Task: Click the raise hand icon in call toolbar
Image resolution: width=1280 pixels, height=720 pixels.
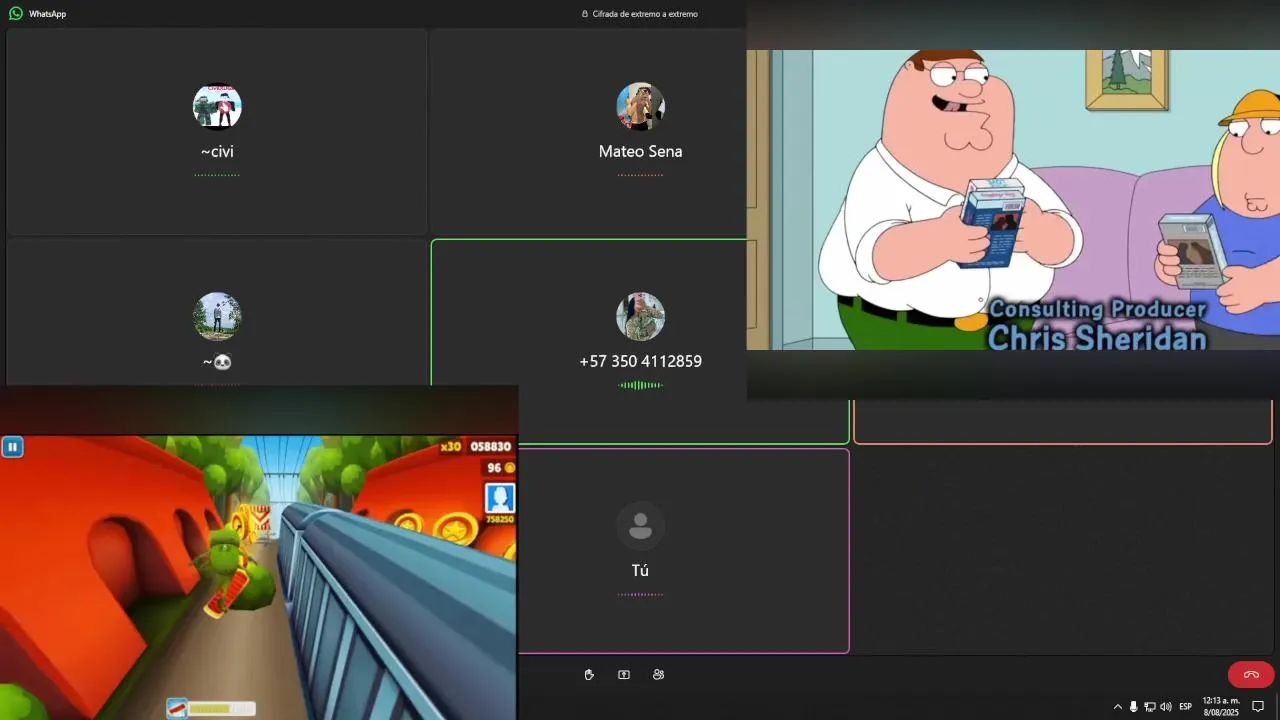Action: [x=589, y=675]
